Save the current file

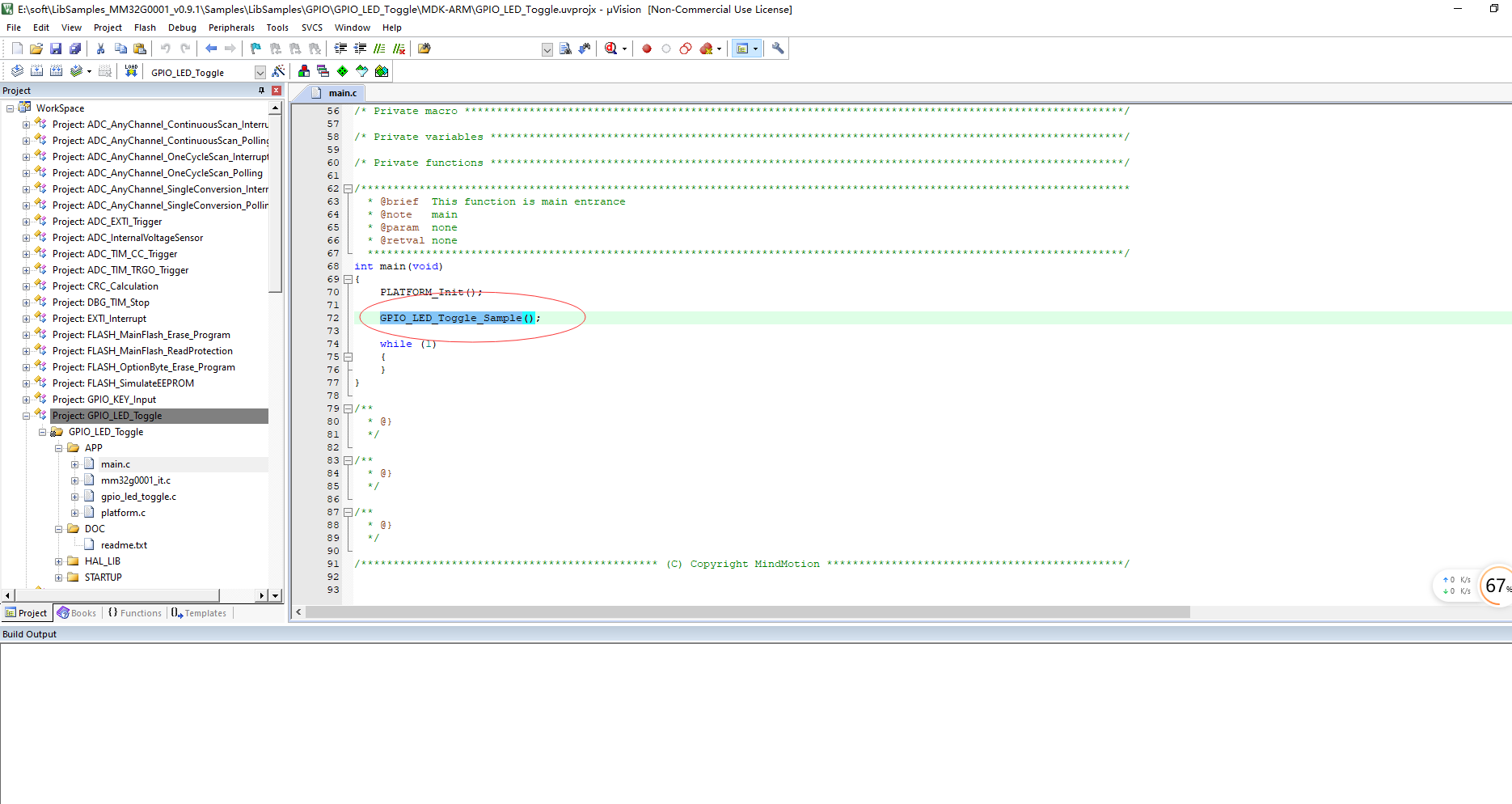pyautogui.click(x=56, y=49)
